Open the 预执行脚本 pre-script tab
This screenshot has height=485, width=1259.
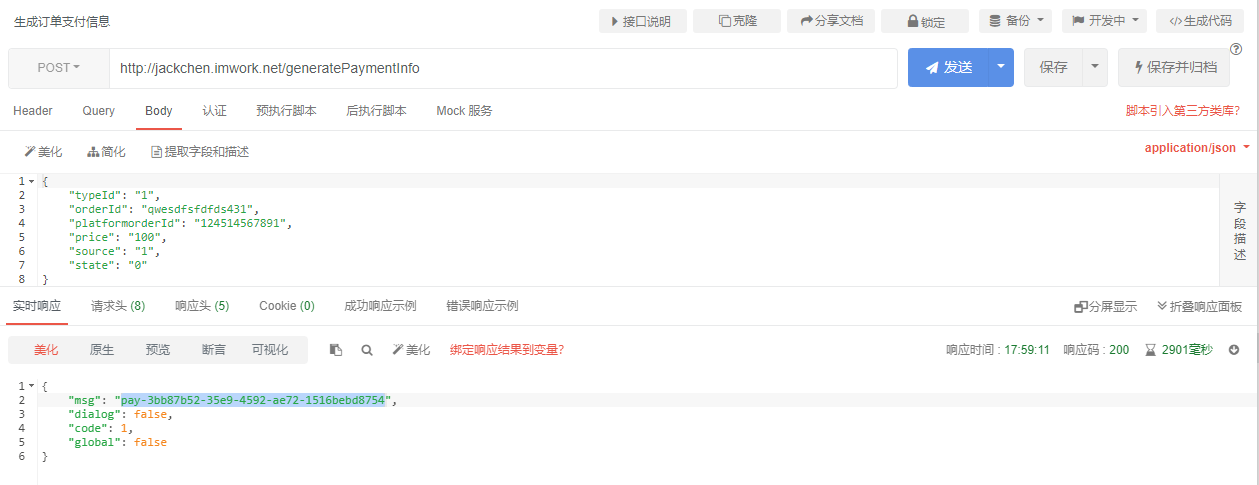click(x=286, y=111)
